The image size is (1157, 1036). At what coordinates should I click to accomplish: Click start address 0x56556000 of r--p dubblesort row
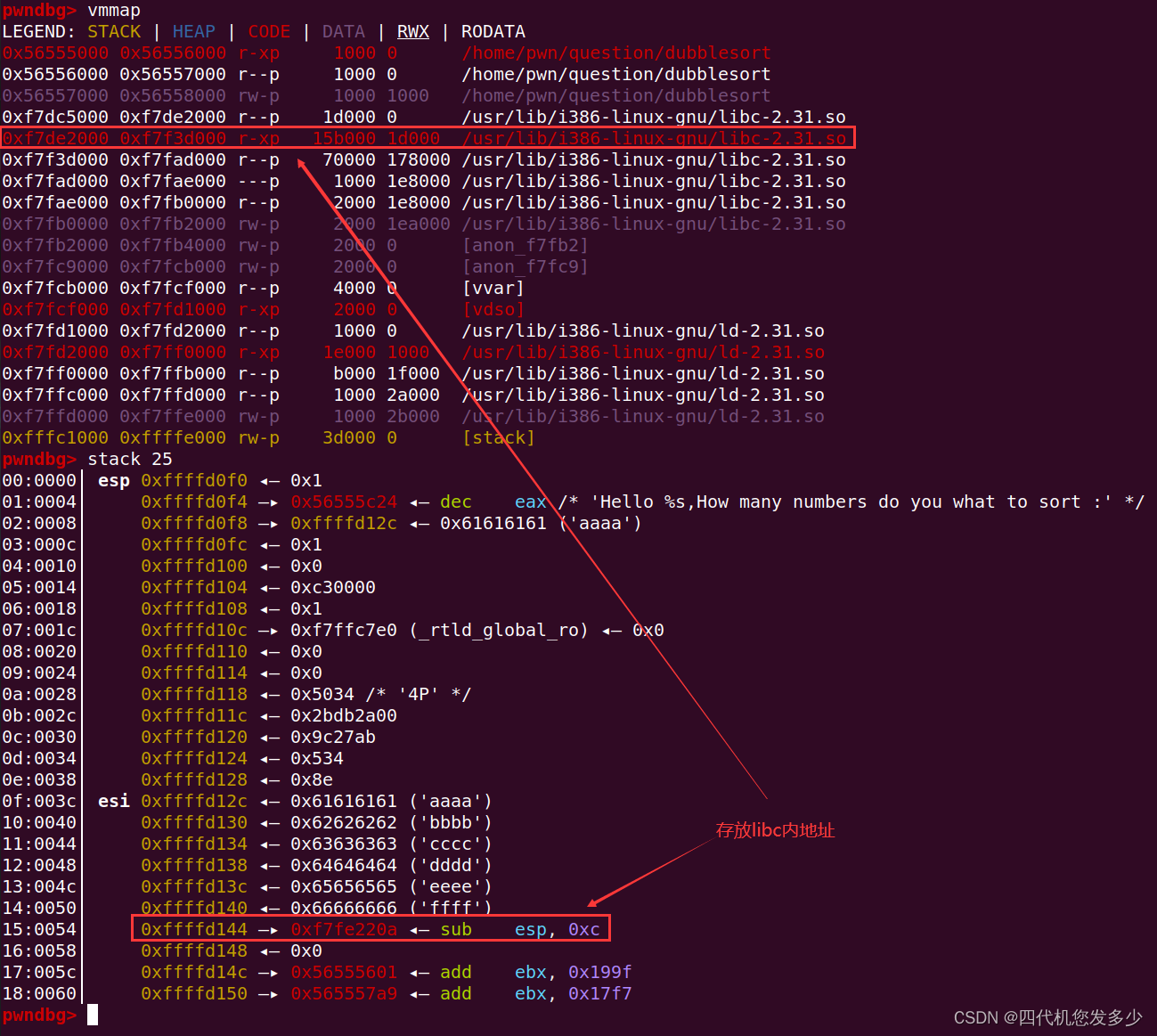coord(55,75)
